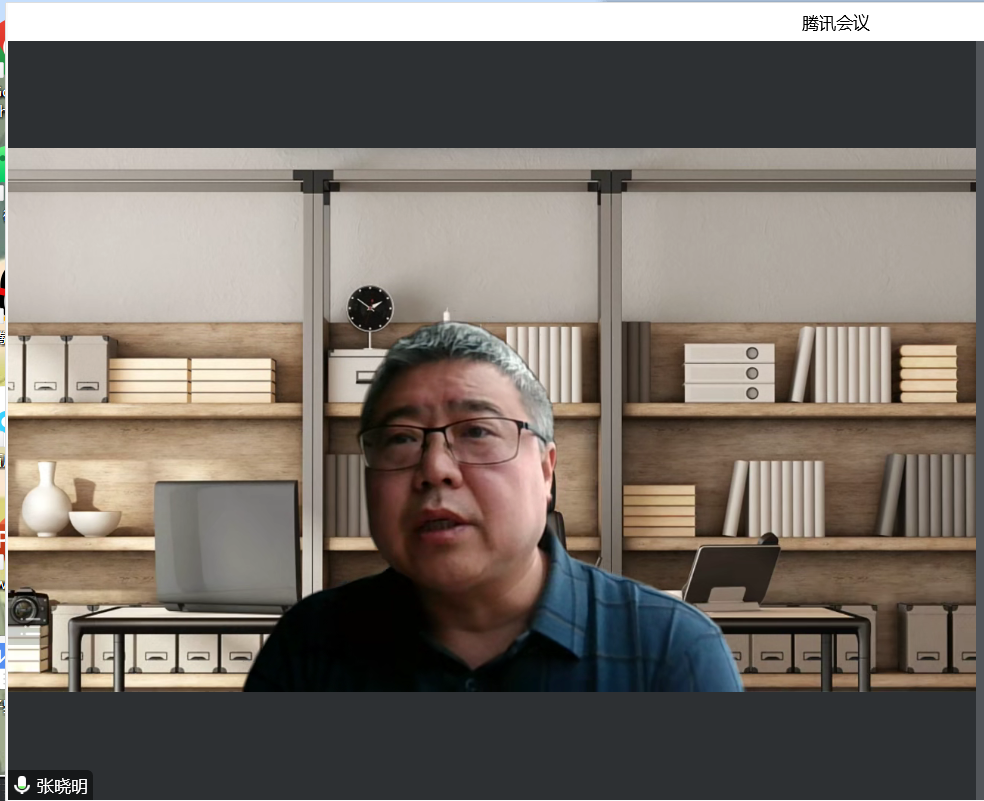This screenshot has height=801, width=984.
Task: Click the speaker's eyeglasses in the video
Action: 448,442
